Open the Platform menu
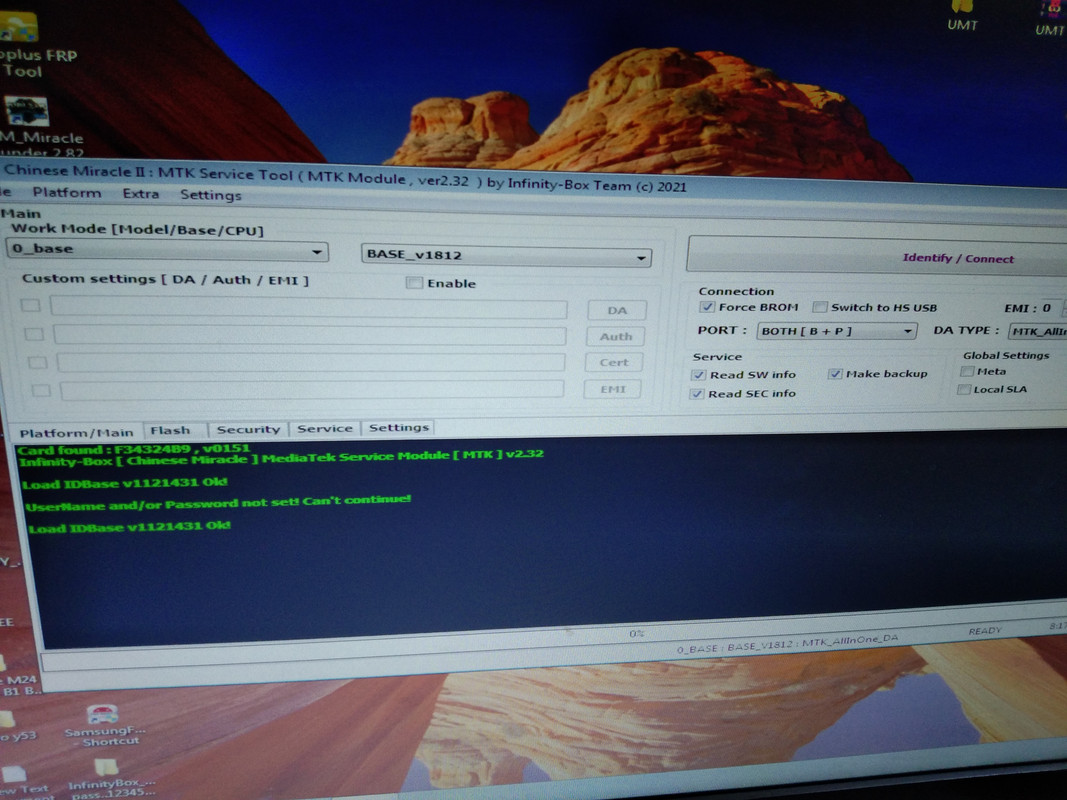 pos(67,193)
